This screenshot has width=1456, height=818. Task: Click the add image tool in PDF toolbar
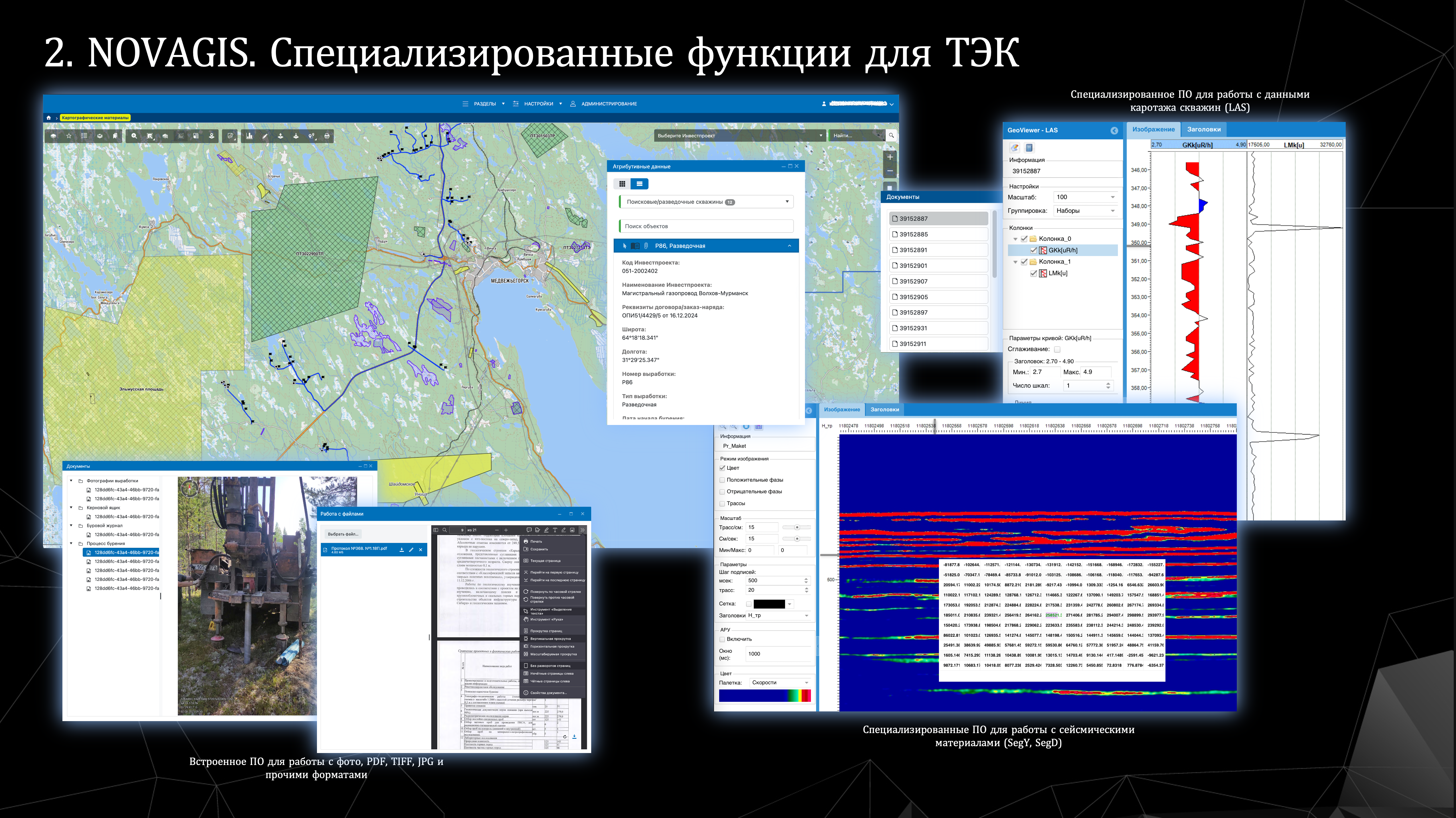coord(573,530)
